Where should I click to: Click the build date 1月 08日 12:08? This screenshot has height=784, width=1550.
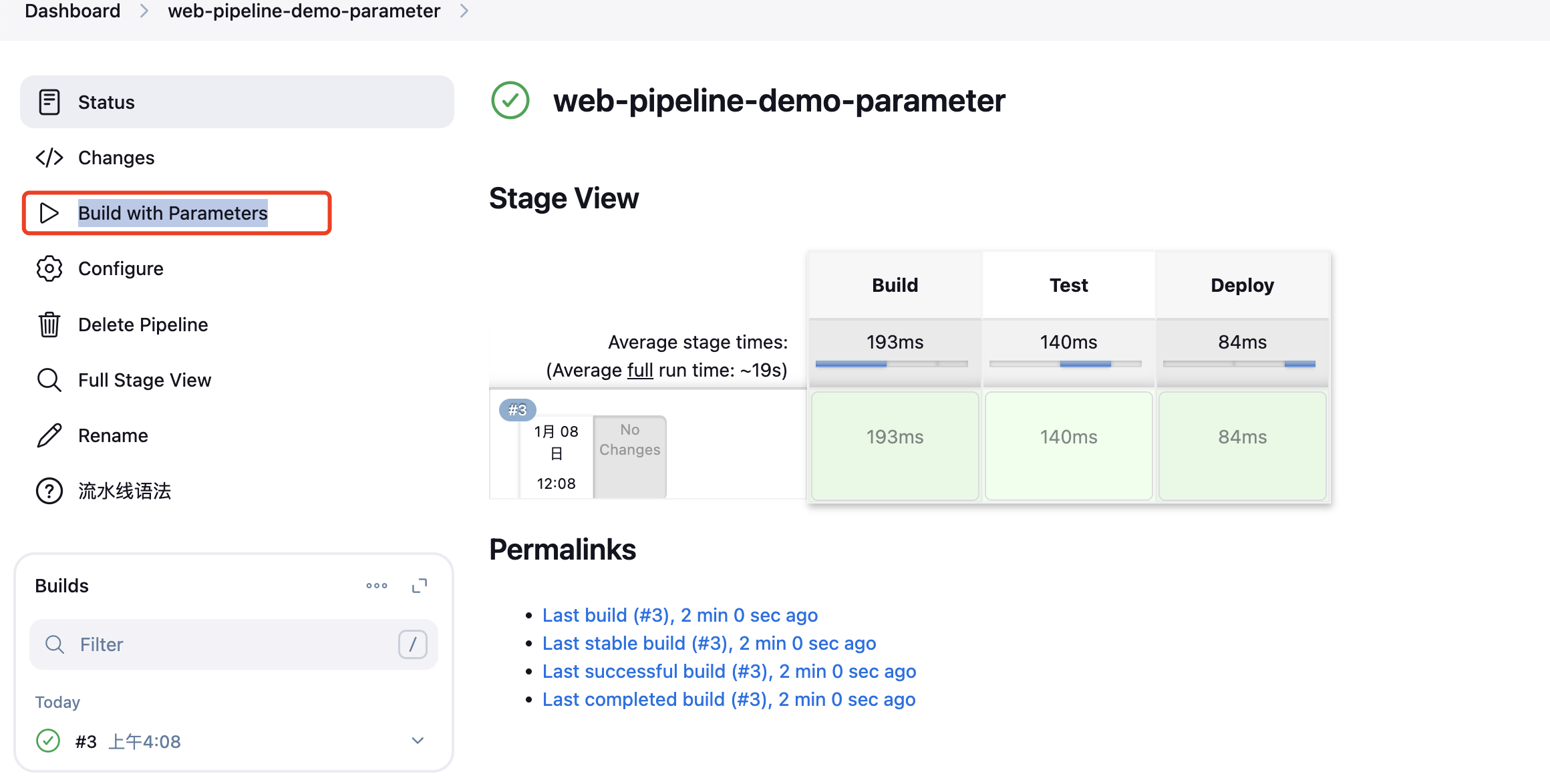click(x=557, y=457)
